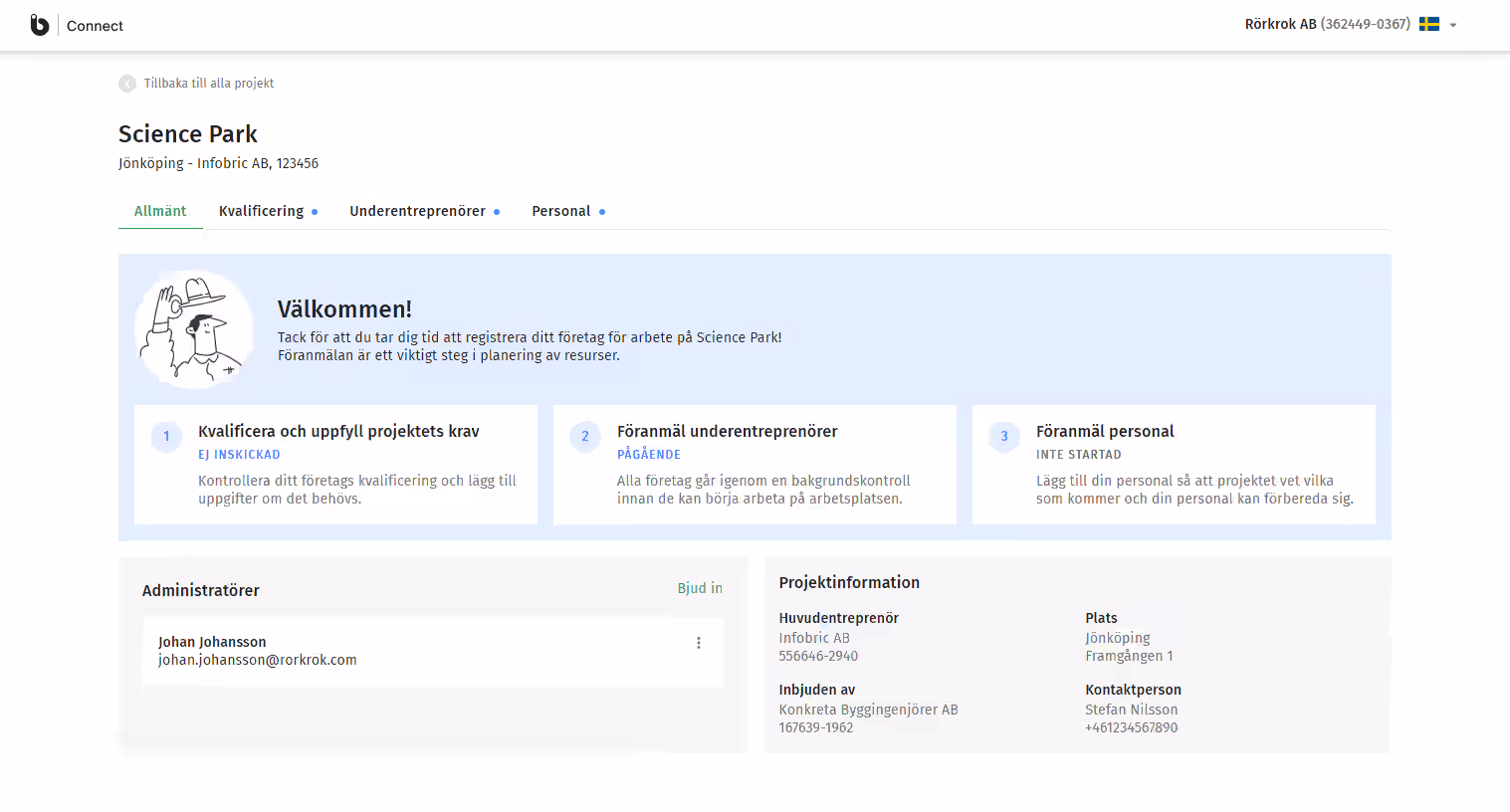
Task: Click the org number 556646-2940
Action: [818, 656]
